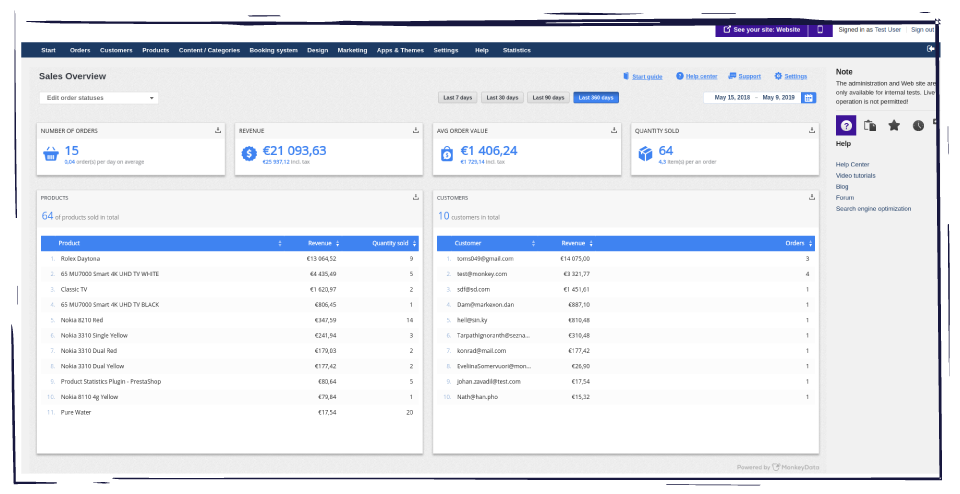Open the calendar date picker icon
Image resolution: width=960 pixels, height=494 pixels.
pyautogui.click(x=808, y=98)
